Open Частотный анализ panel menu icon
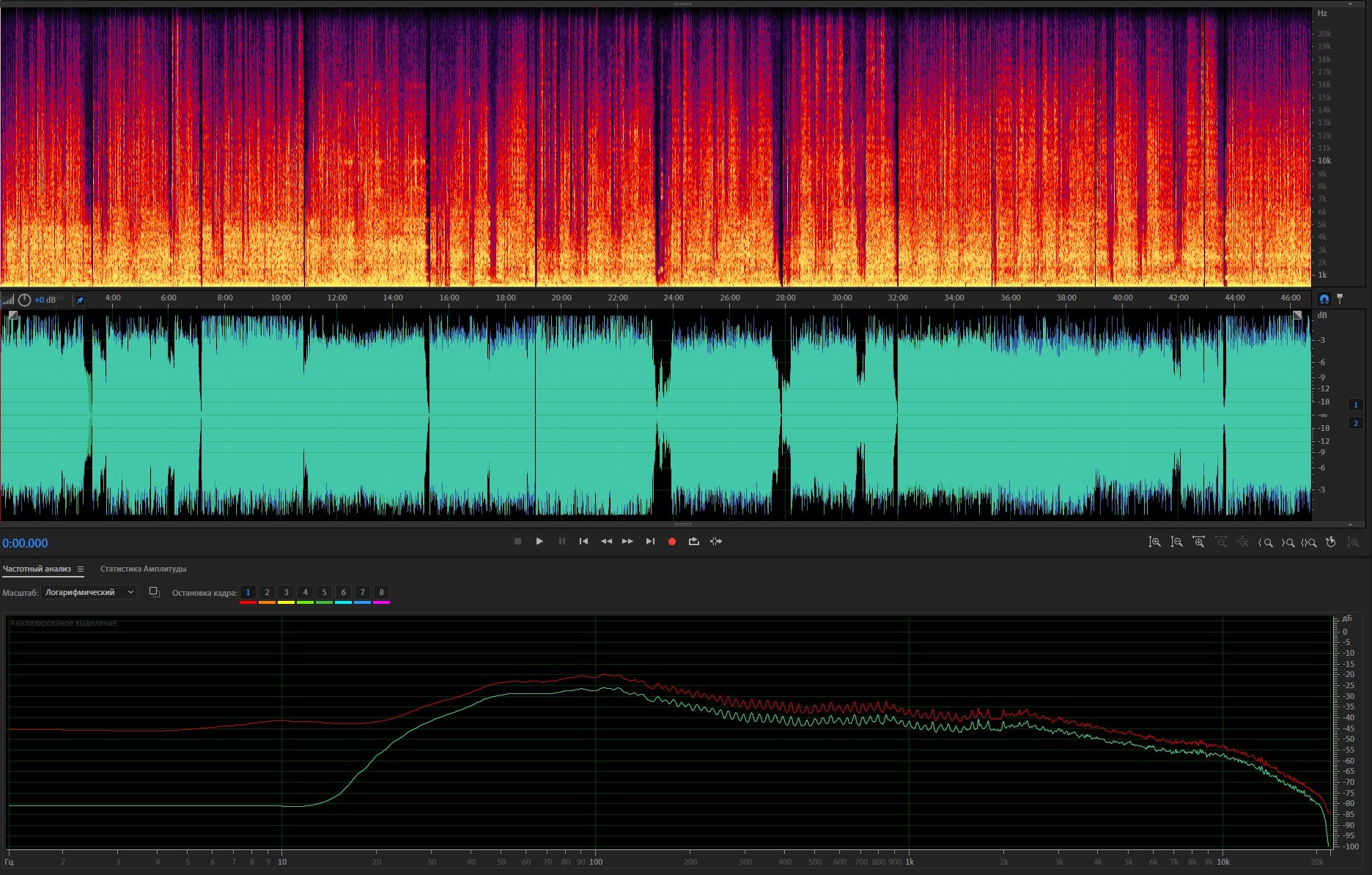1372x875 pixels. [x=81, y=569]
